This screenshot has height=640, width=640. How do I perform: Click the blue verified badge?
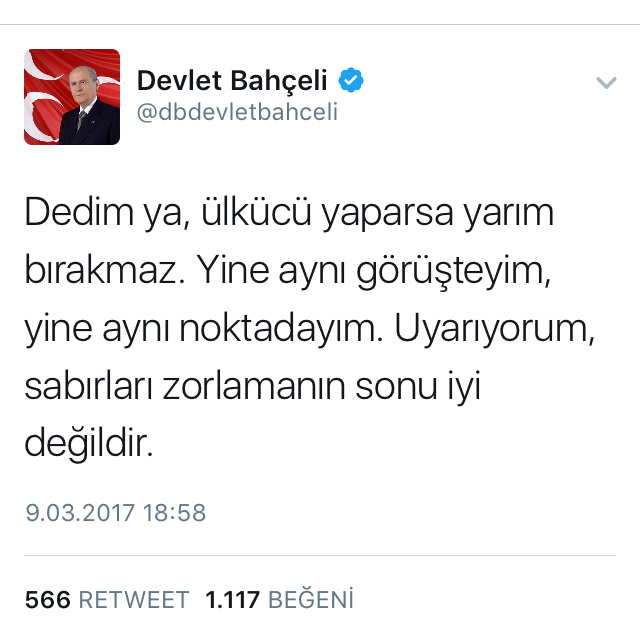(x=351, y=80)
